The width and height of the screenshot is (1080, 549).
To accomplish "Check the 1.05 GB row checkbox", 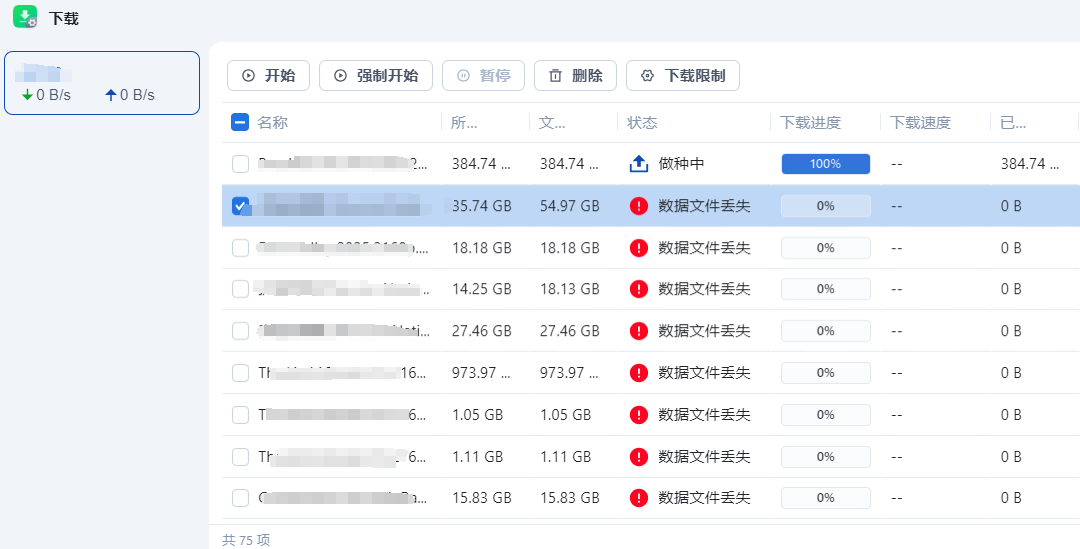I will point(240,415).
